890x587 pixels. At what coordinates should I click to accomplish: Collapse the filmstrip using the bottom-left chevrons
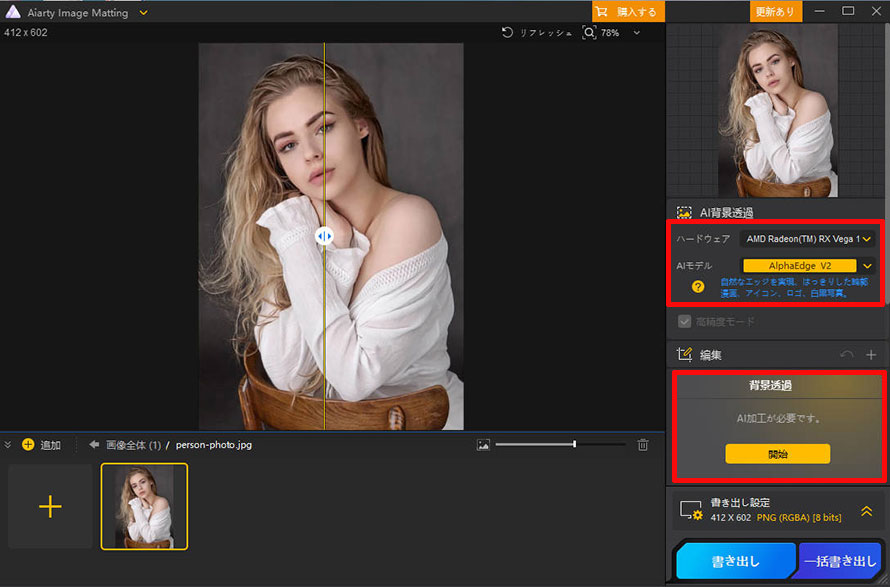(8, 445)
